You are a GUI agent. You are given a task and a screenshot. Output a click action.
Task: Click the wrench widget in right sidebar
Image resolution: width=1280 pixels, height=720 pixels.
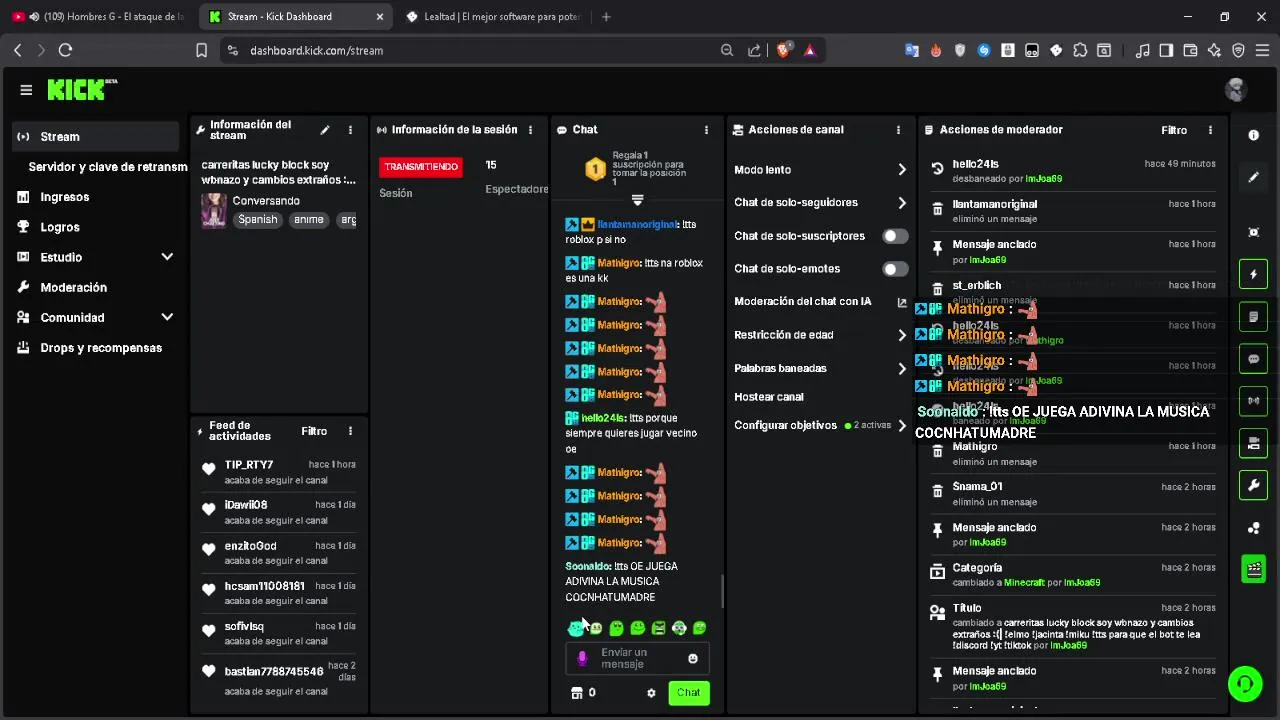click(1253, 486)
